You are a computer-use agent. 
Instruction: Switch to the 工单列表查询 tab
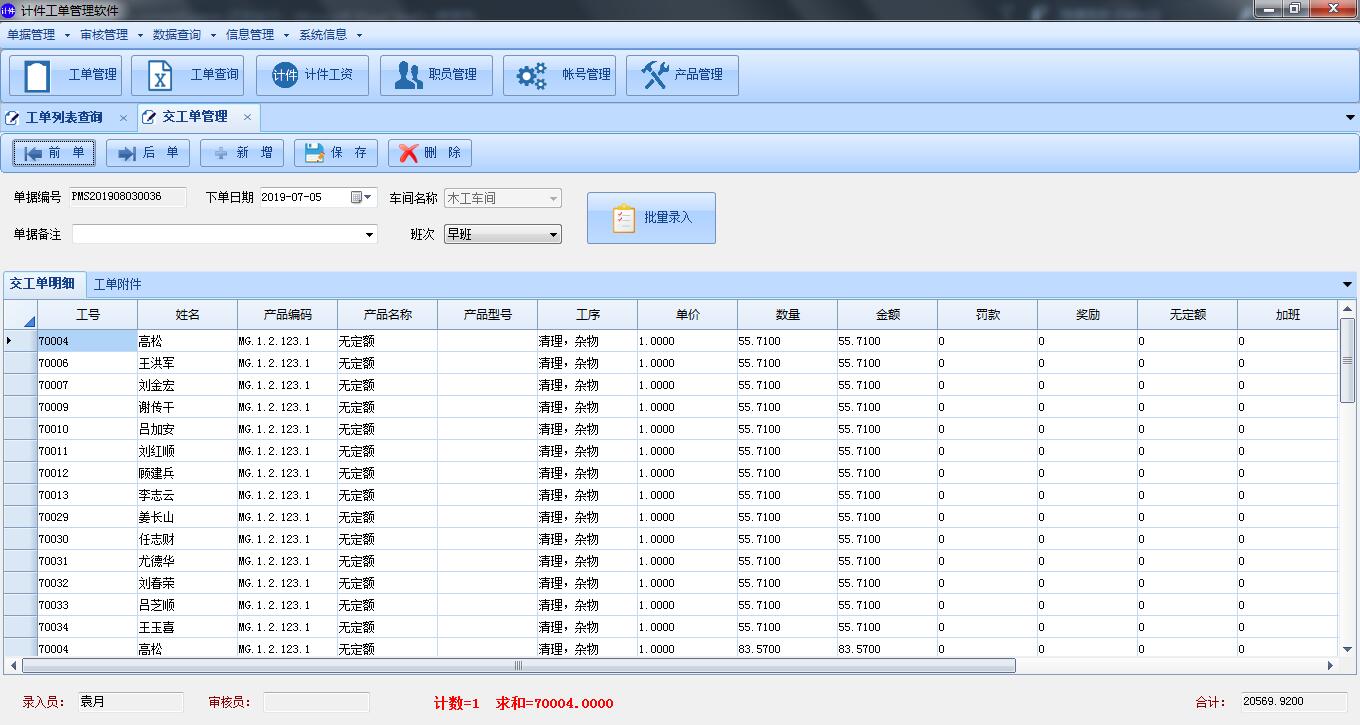pos(63,117)
